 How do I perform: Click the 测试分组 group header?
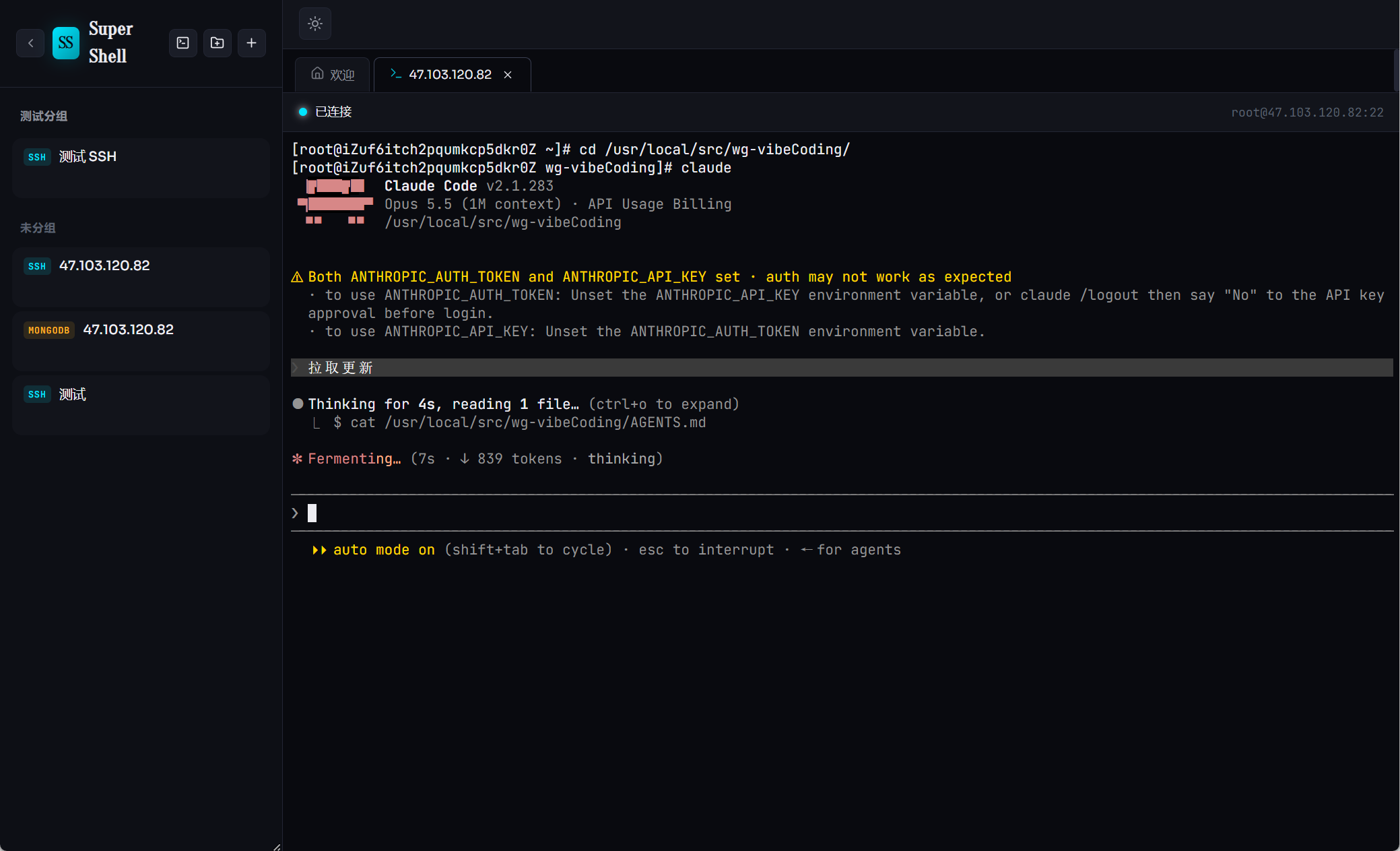coord(44,116)
